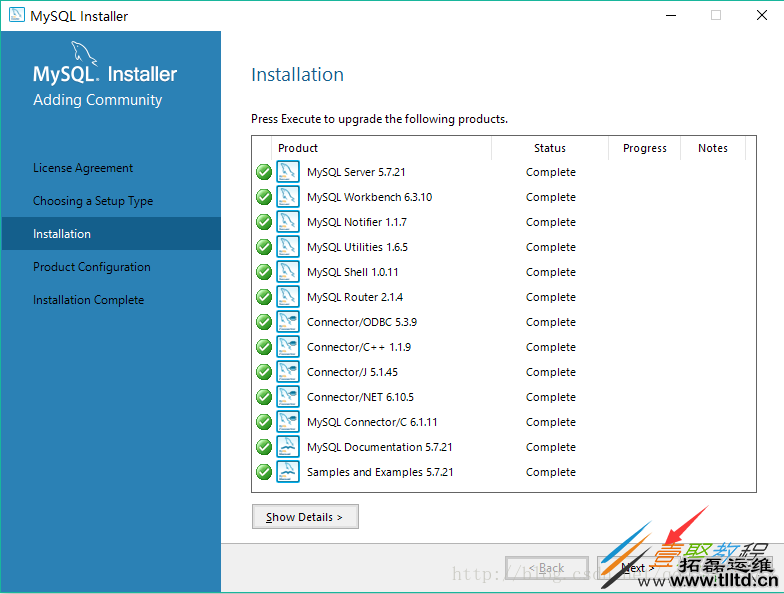
Task: Expand the Show Details section
Action: click(x=305, y=516)
